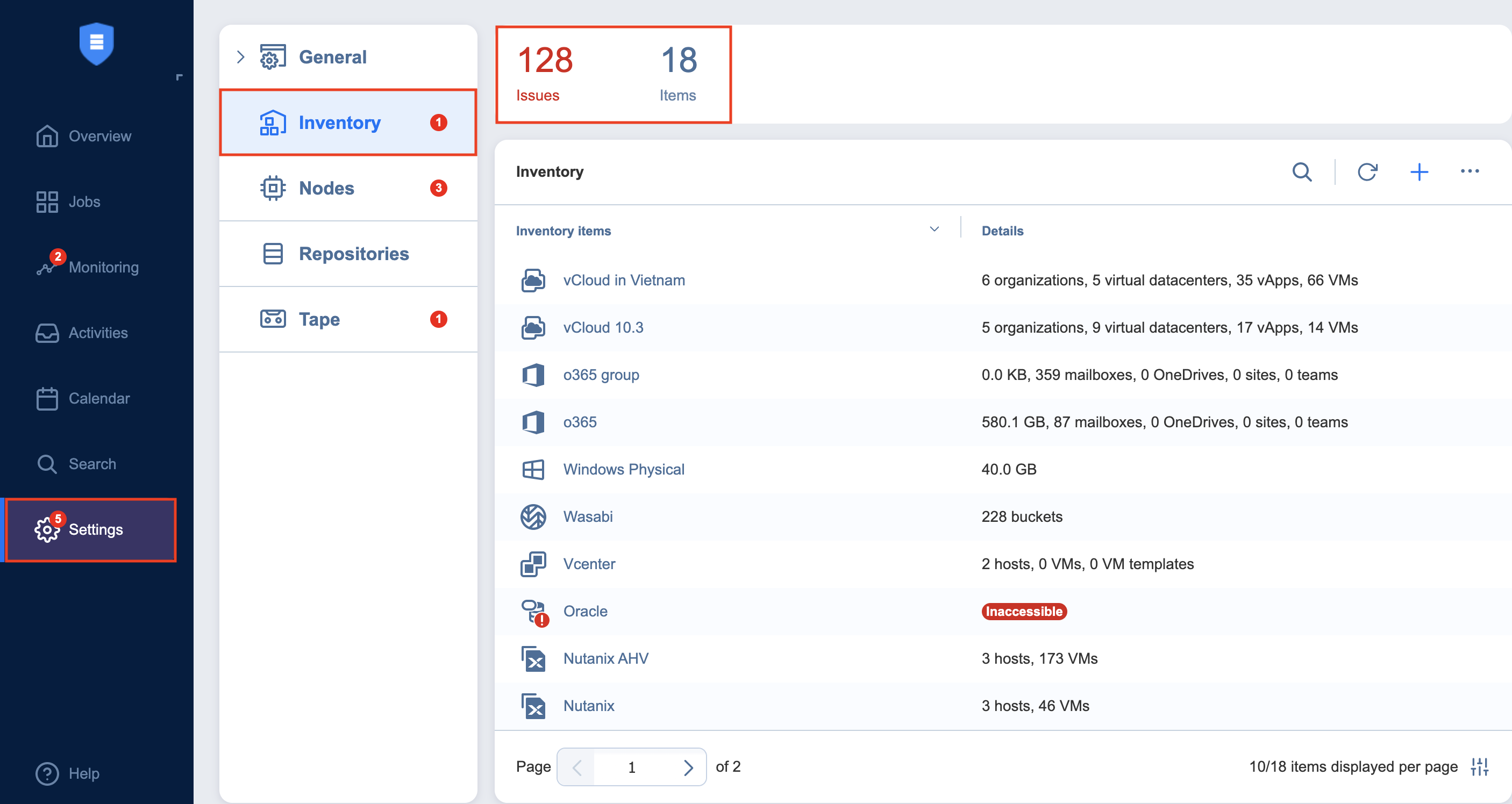
Task: Sort by Inventory items column chevron
Action: tap(935, 229)
